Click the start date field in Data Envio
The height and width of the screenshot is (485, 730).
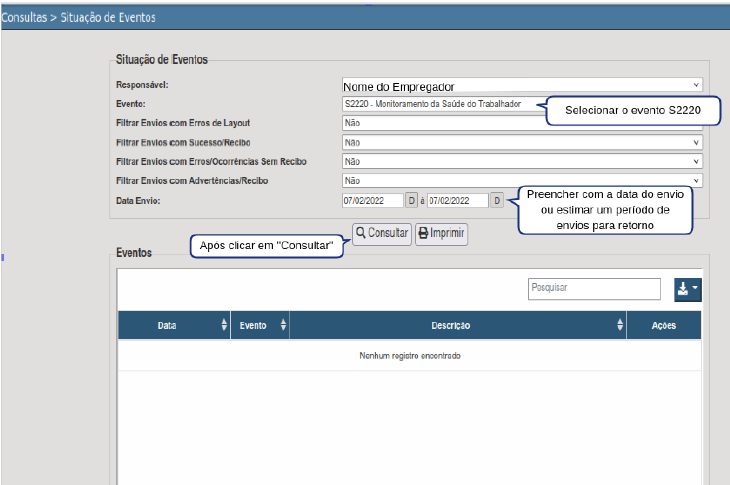point(372,201)
